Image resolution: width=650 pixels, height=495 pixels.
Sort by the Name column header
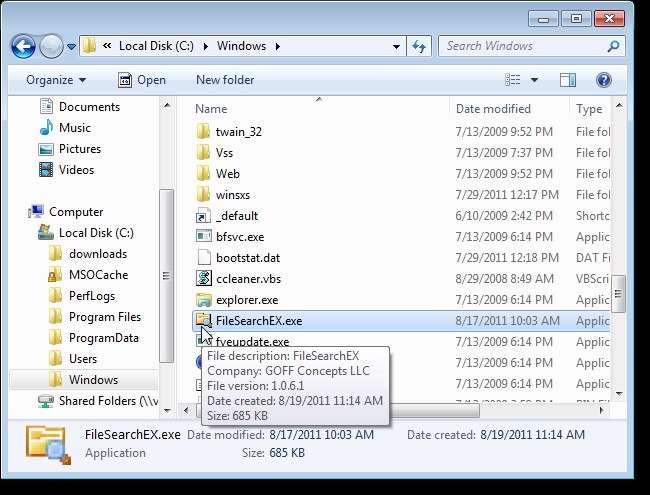211,109
